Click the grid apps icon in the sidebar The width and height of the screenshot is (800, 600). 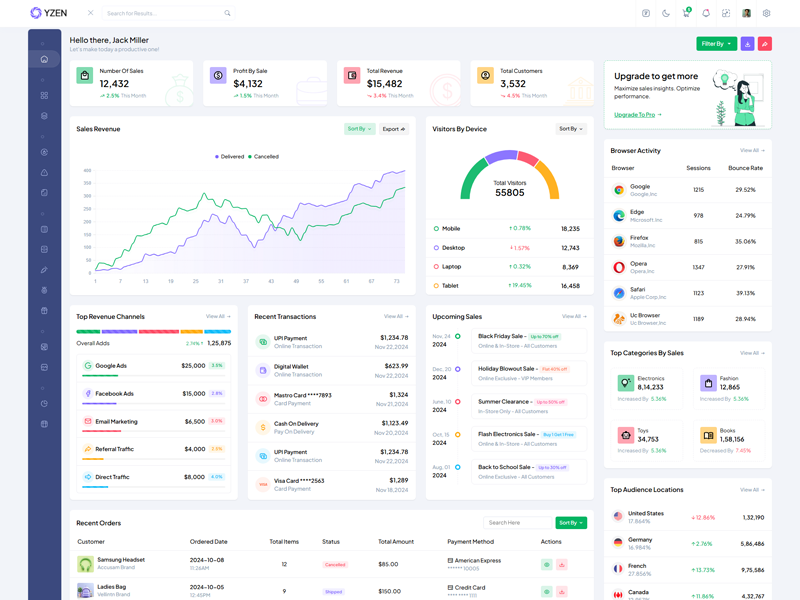(x=44, y=96)
